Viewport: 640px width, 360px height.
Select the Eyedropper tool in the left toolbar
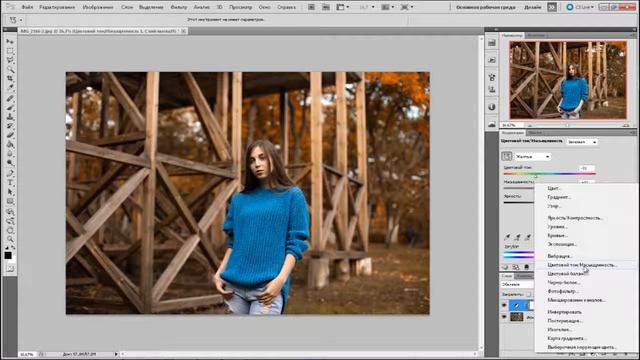coord(10,87)
